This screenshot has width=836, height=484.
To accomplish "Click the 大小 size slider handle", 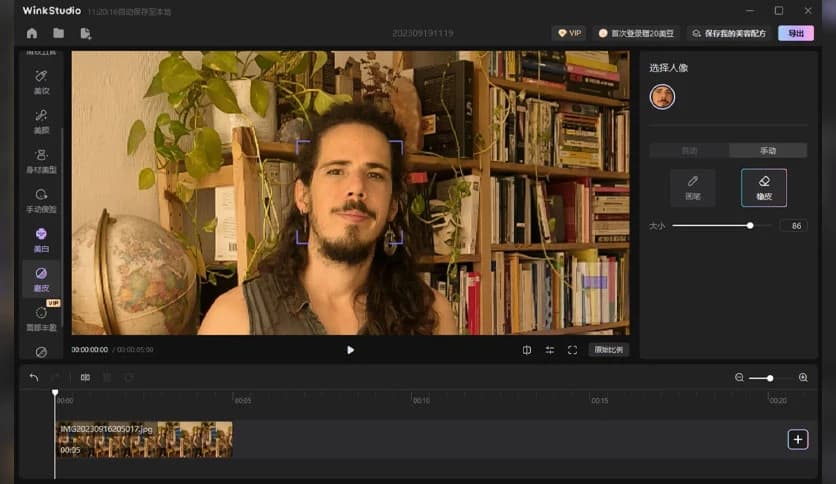I will [750, 226].
